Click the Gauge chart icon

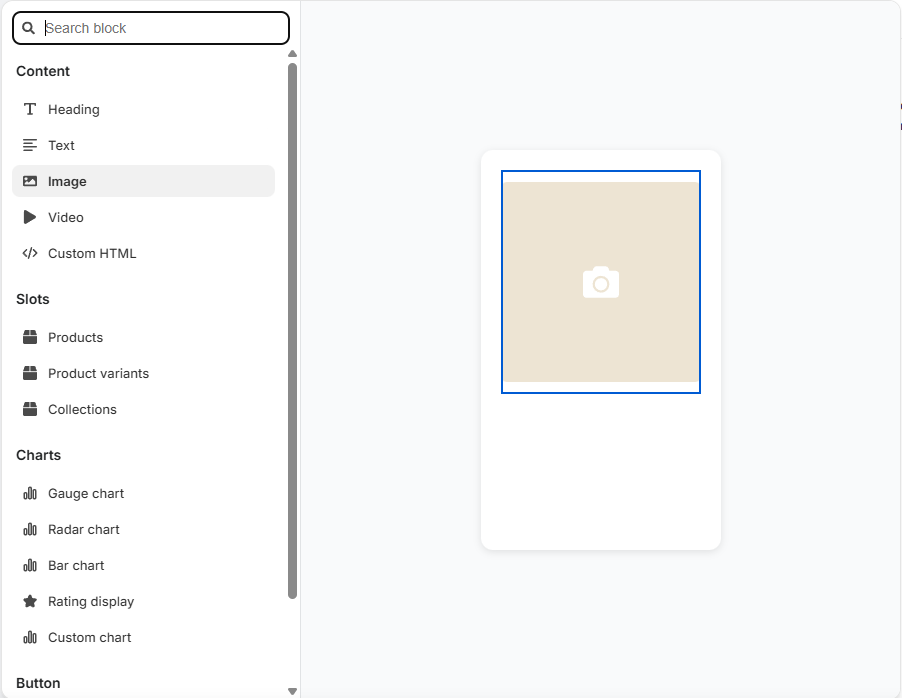coord(31,493)
